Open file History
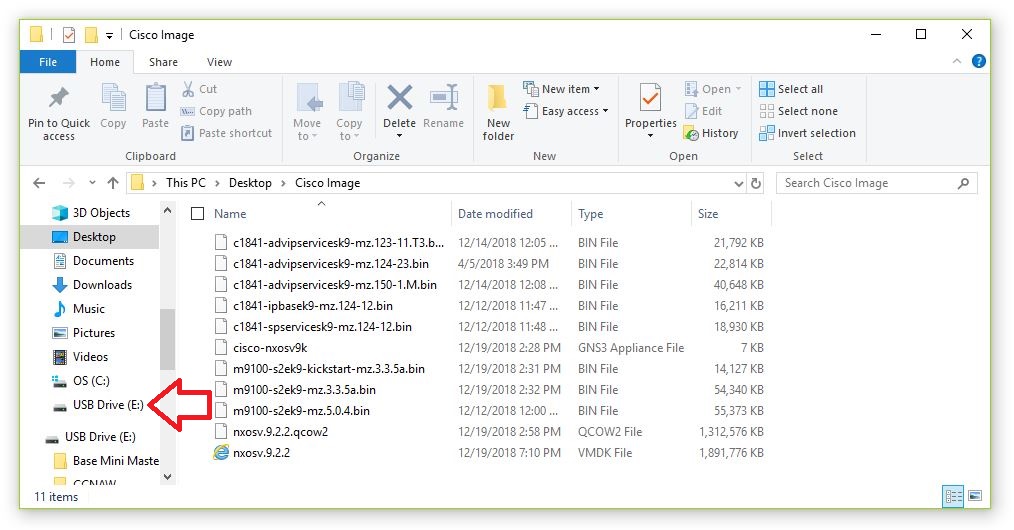 [711, 133]
